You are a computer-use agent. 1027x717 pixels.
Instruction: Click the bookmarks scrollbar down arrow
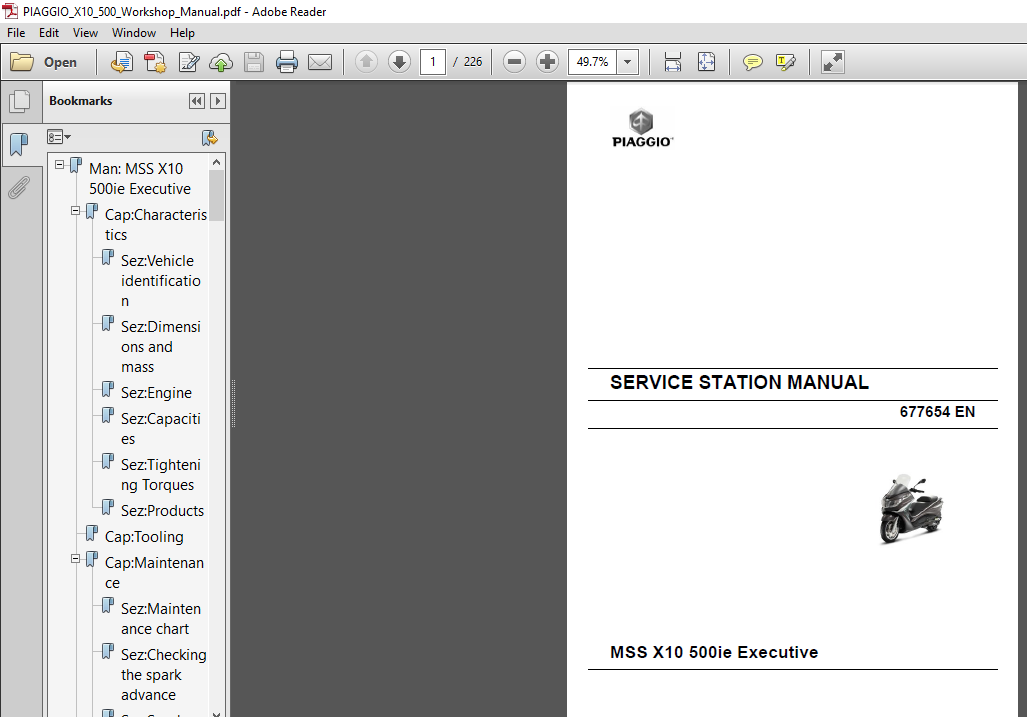217,712
